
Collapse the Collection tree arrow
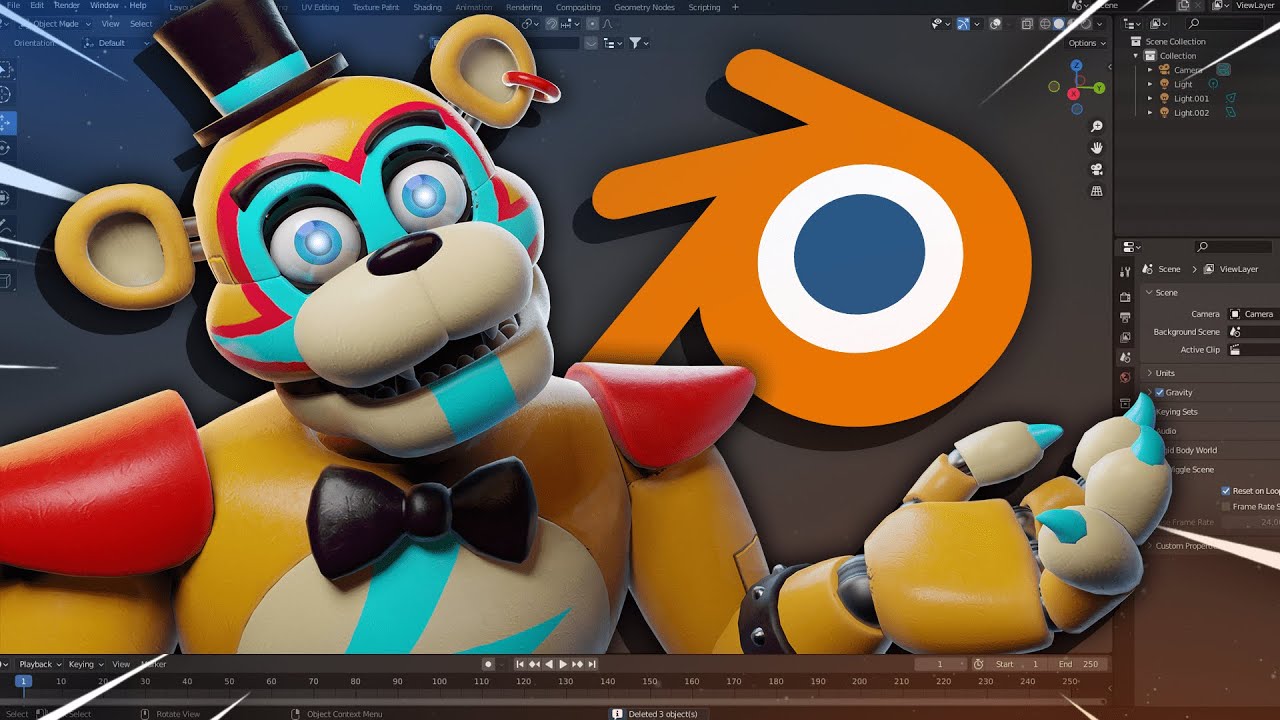pyautogui.click(x=1136, y=56)
